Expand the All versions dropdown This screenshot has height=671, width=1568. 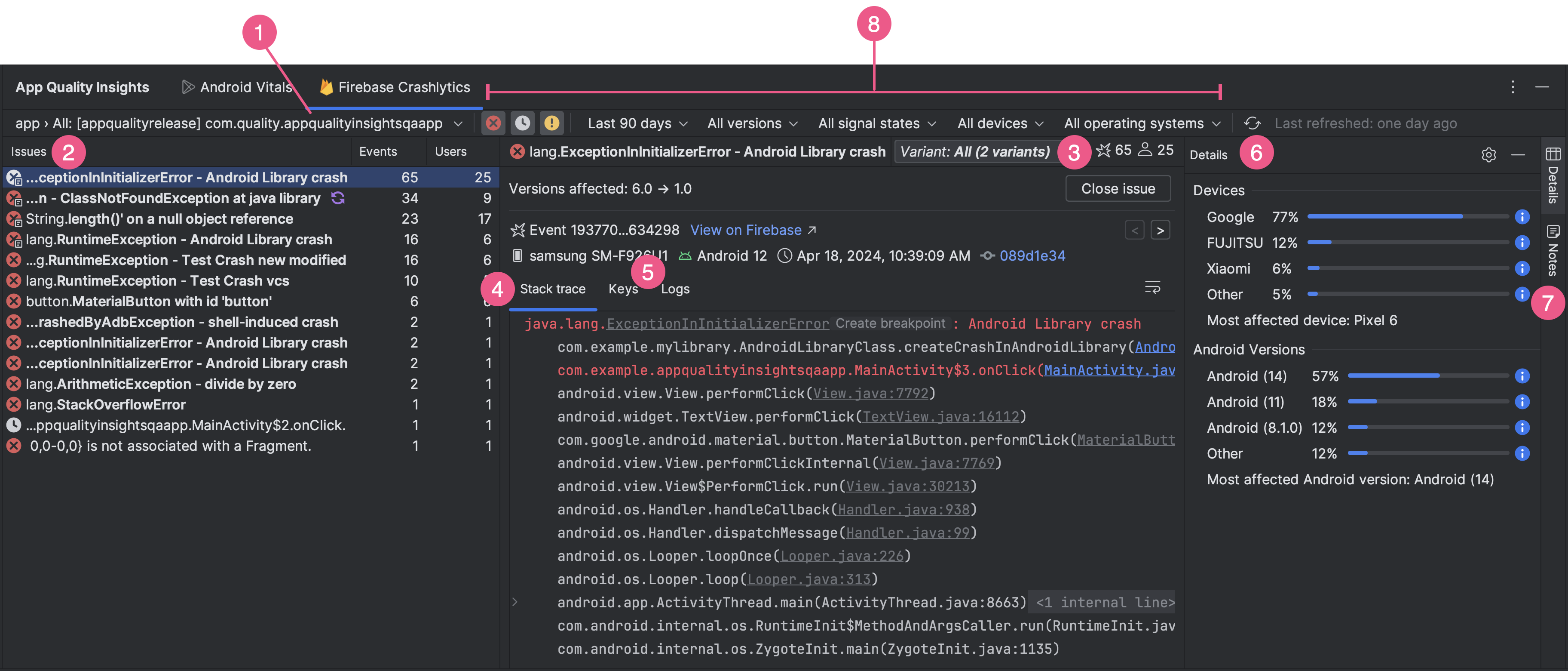751,123
